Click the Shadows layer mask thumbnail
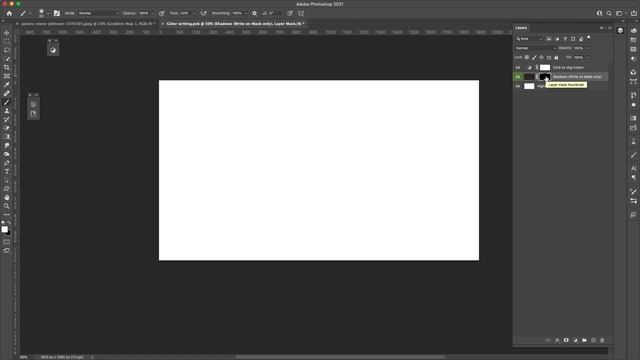The height and width of the screenshot is (360, 640). coord(544,77)
